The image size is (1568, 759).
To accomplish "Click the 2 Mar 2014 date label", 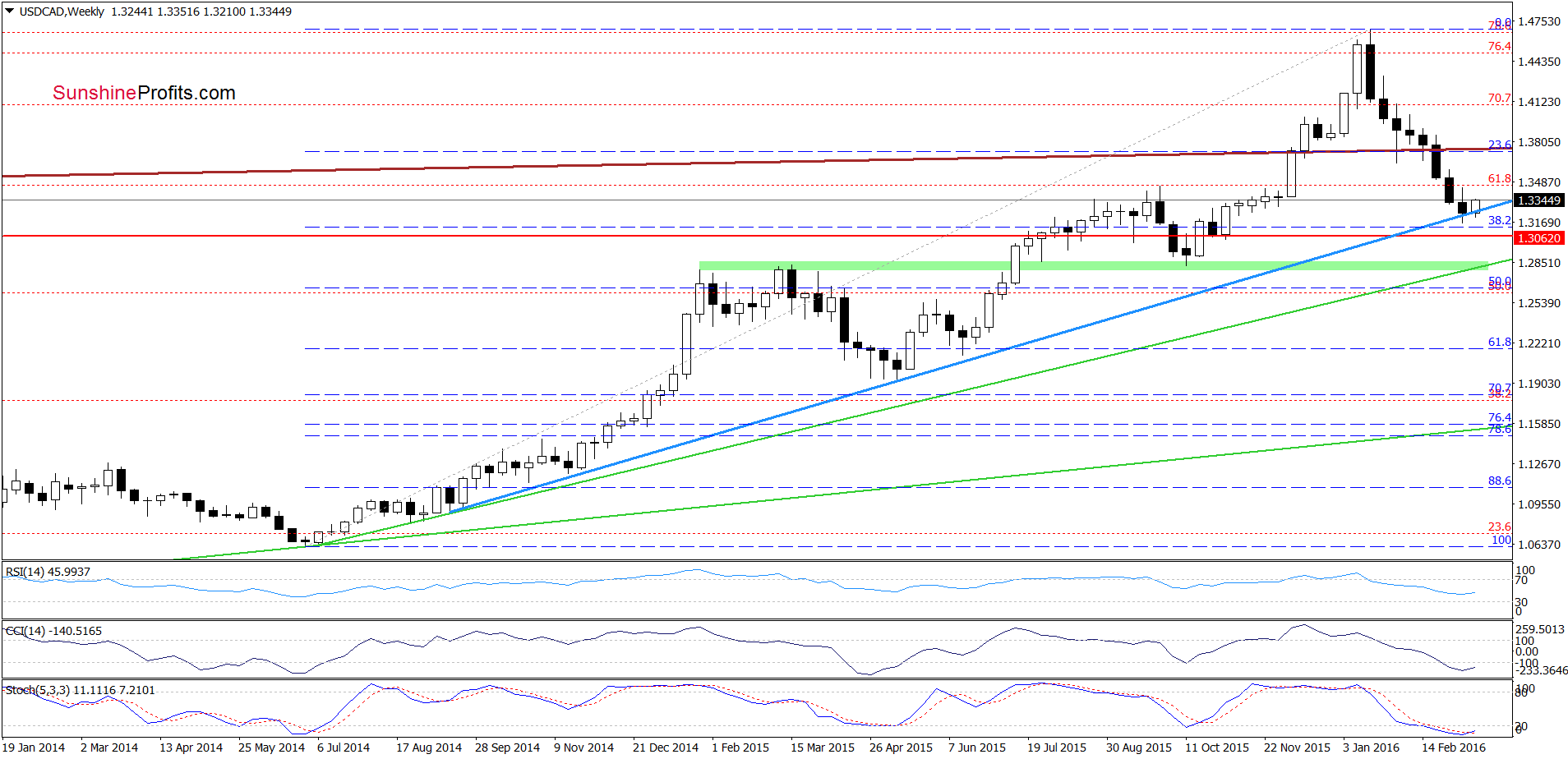I will pyautogui.click(x=109, y=747).
